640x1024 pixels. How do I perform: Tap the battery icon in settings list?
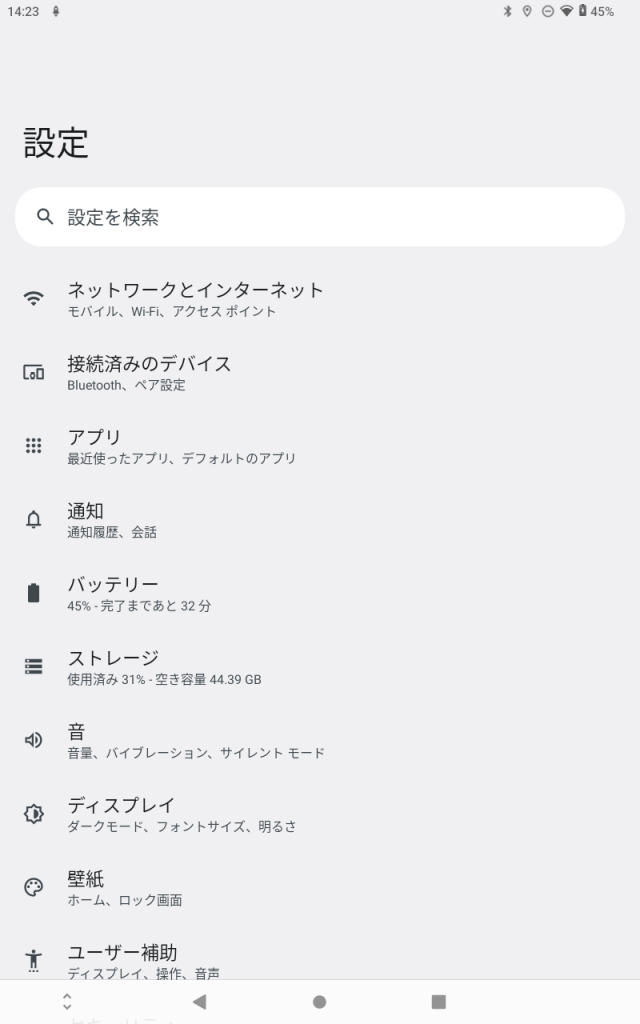pos(34,593)
